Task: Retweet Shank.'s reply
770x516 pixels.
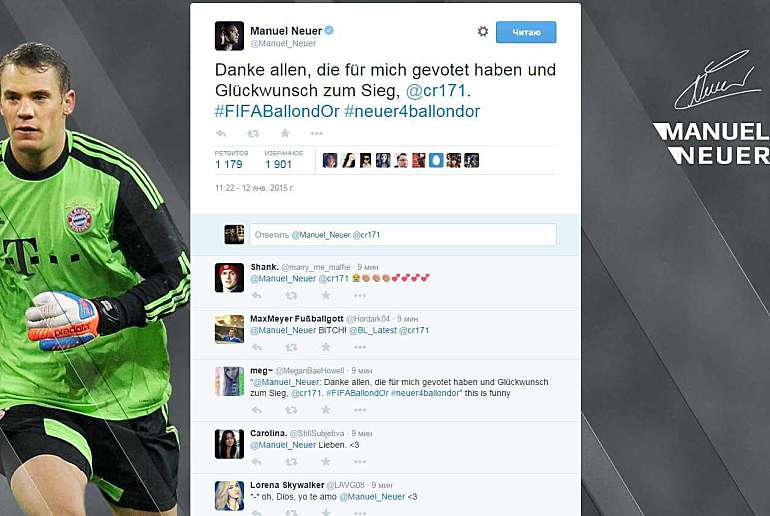Action: [x=291, y=295]
